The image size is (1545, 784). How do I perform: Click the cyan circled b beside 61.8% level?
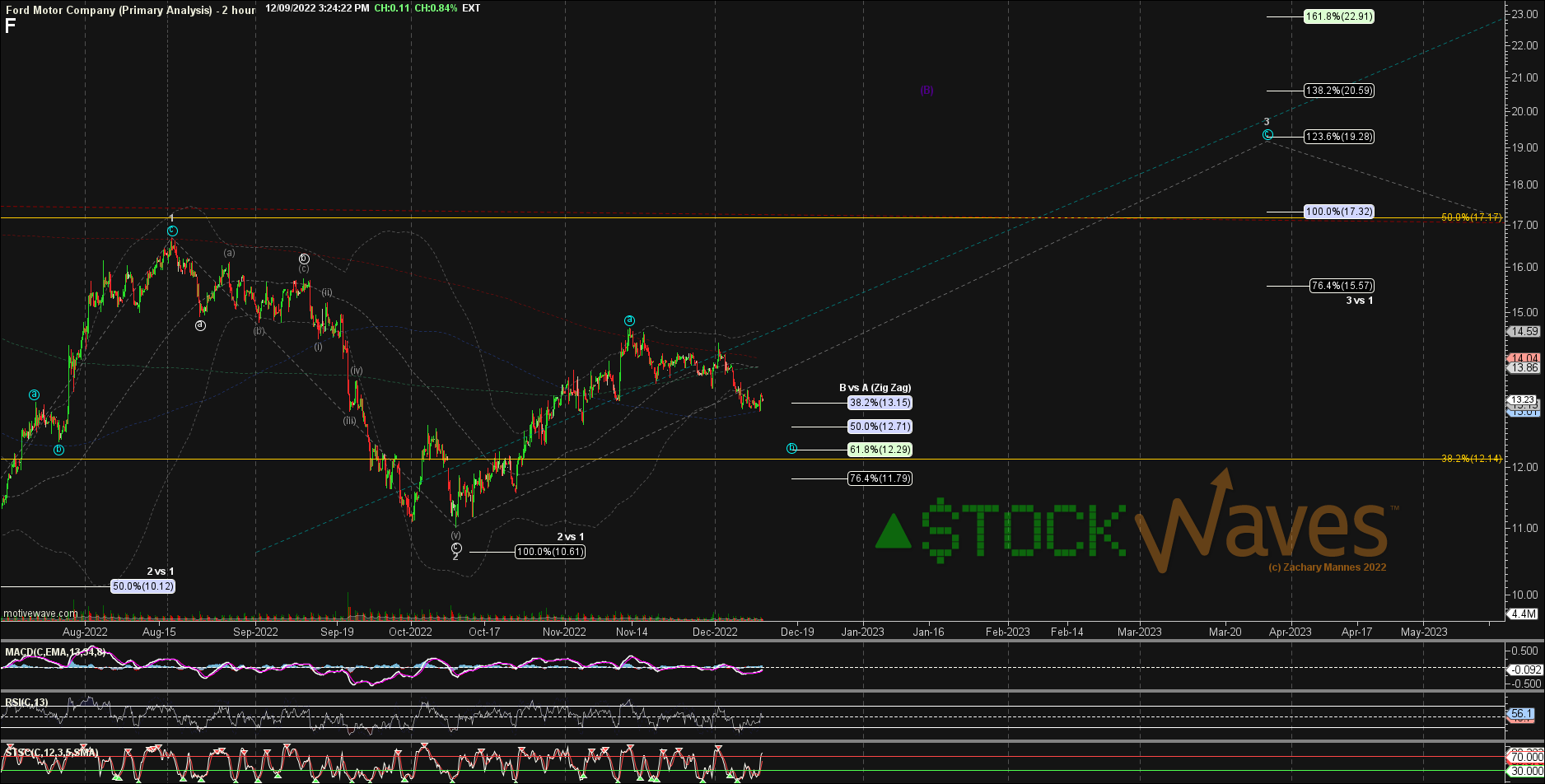[x=791, y=449]
